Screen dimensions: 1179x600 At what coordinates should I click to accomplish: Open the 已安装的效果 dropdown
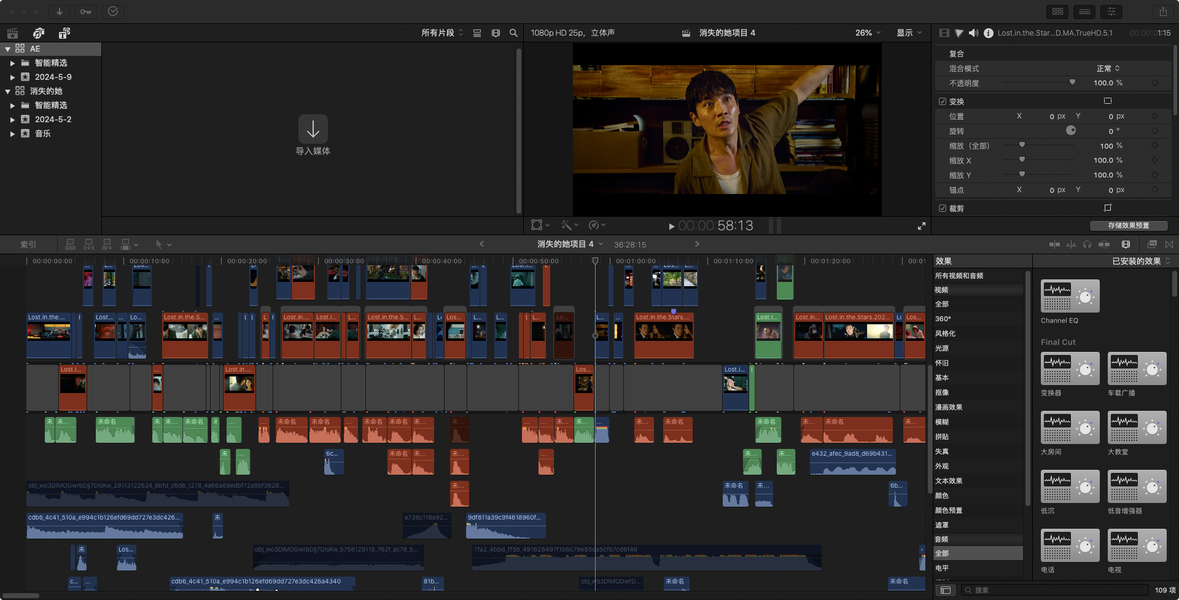coord(1141,262)
